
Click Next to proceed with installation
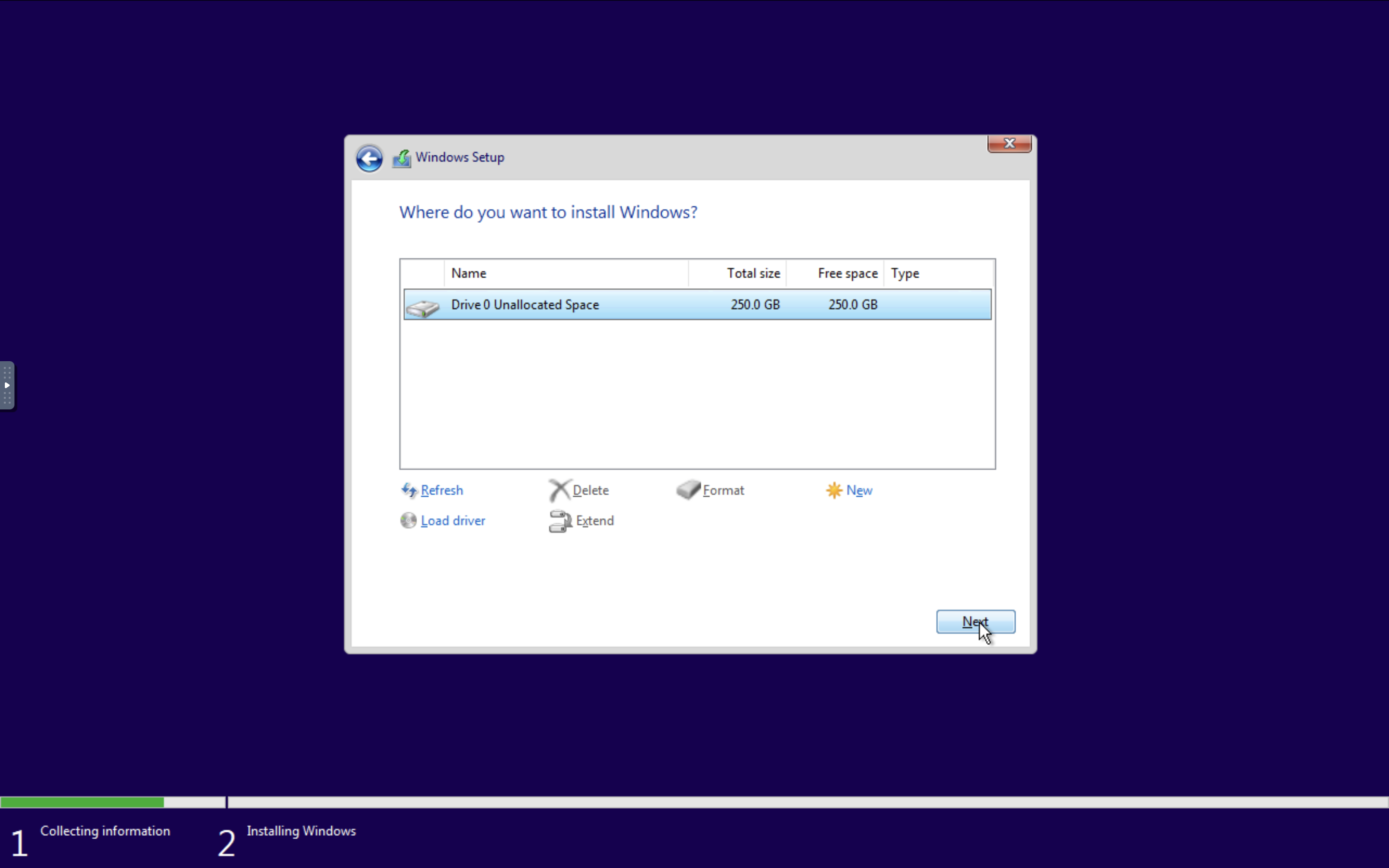(976, 621)
